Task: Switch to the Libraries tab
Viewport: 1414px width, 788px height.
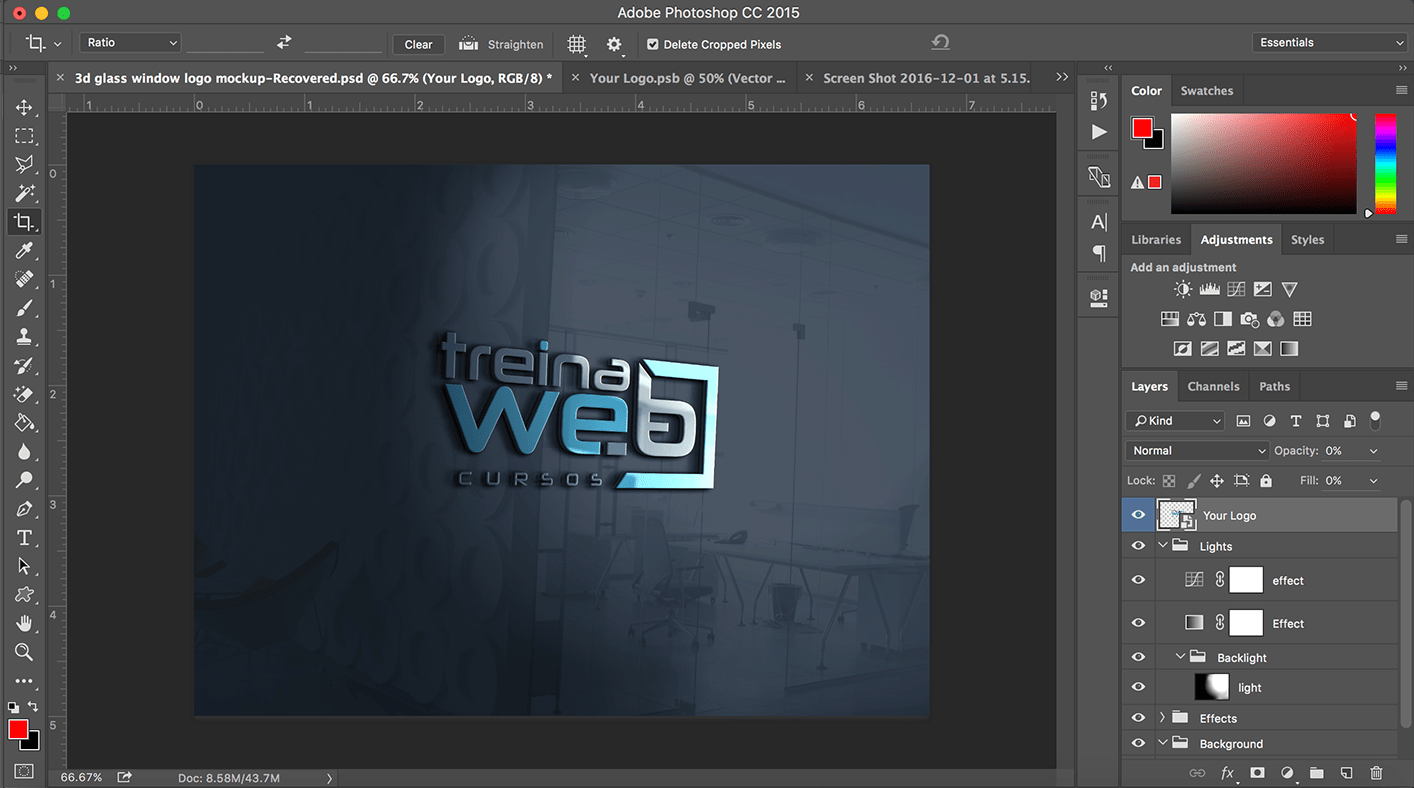Action: [x=1156, y=240]
